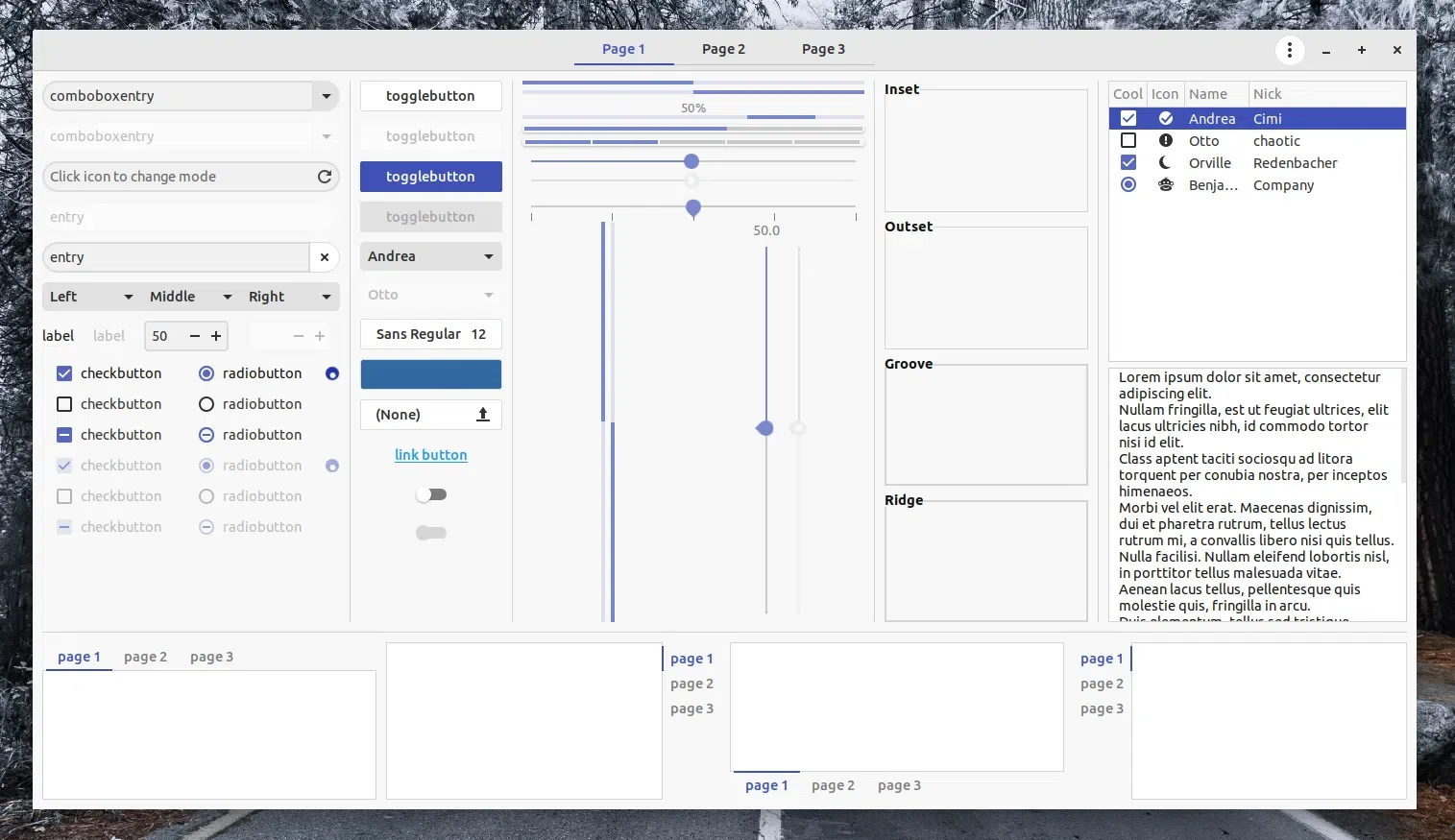1455x840 pixels.
Task: Click the top horizontal slider handle
Action: (x=691, y=161)
